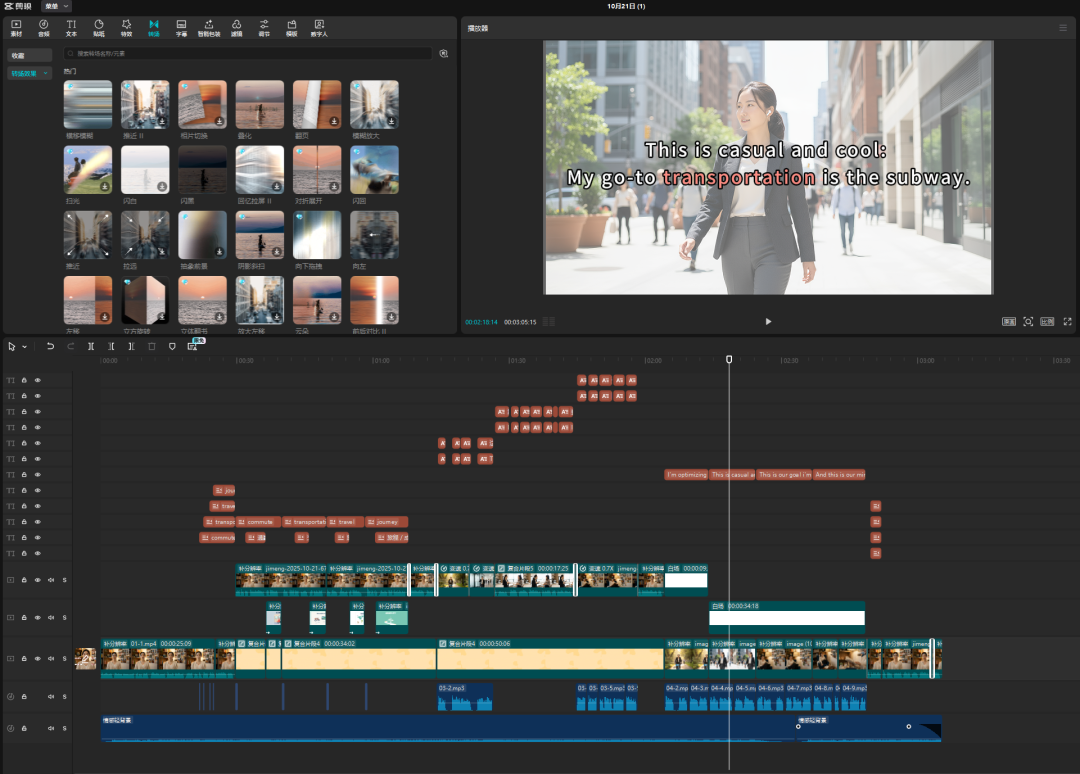The height and width of the screenshot is (774, 1080).
Task: Lock the topmost text track
Action: (24, 380)
